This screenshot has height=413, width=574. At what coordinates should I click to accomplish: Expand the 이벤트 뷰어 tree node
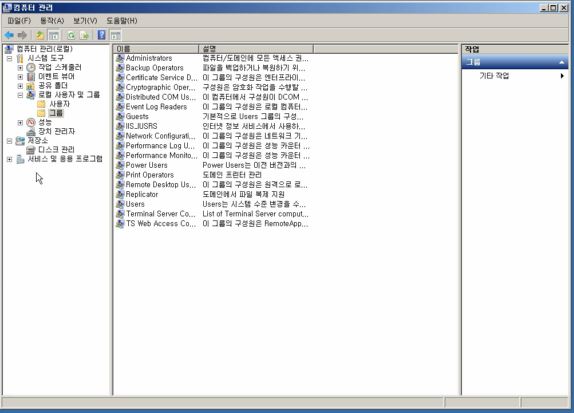point(20,77)
